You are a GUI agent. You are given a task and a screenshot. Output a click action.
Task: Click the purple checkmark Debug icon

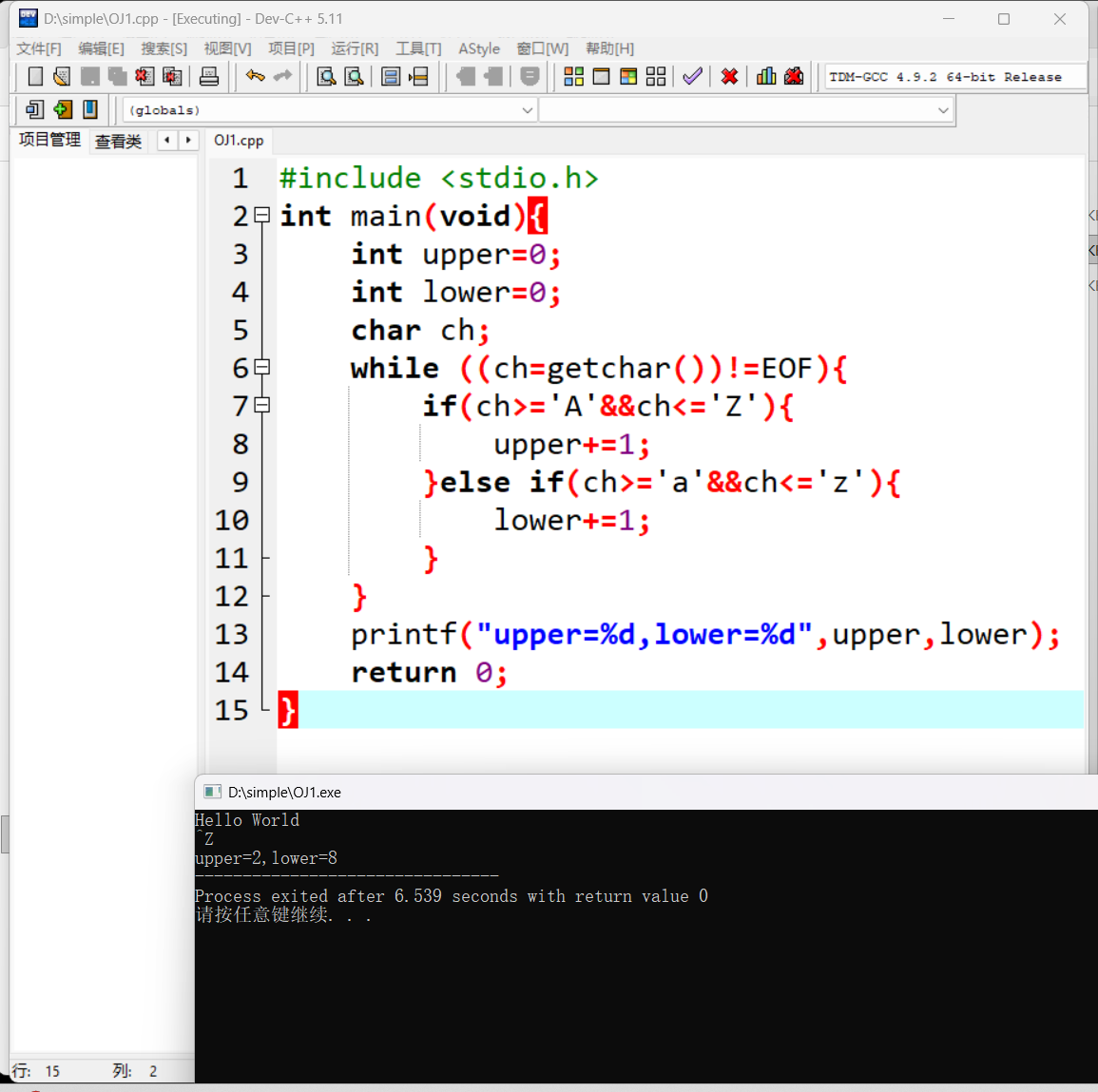(693, 76)
